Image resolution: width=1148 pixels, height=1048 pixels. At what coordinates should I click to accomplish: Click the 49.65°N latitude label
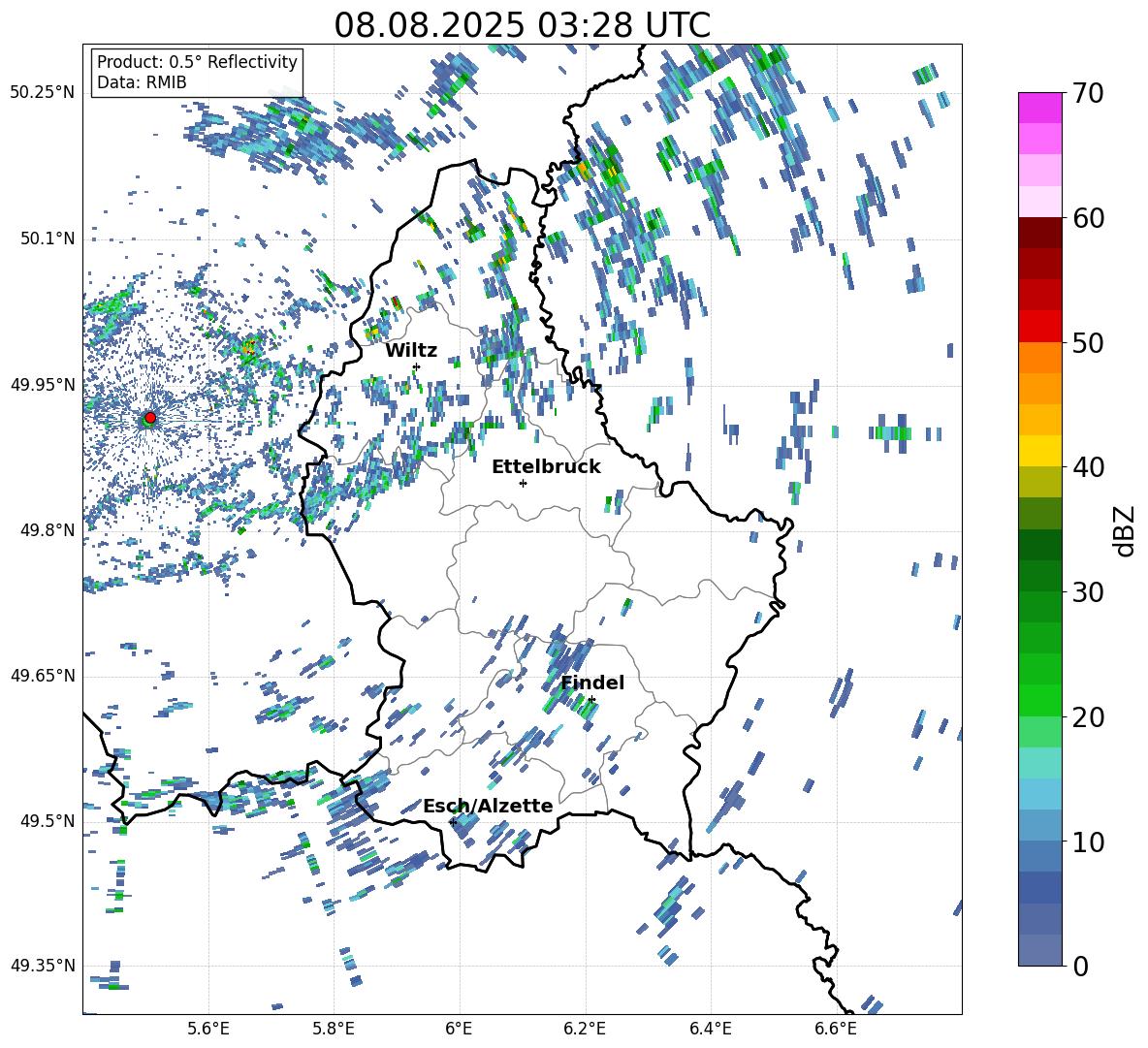(x=43, y=676)
